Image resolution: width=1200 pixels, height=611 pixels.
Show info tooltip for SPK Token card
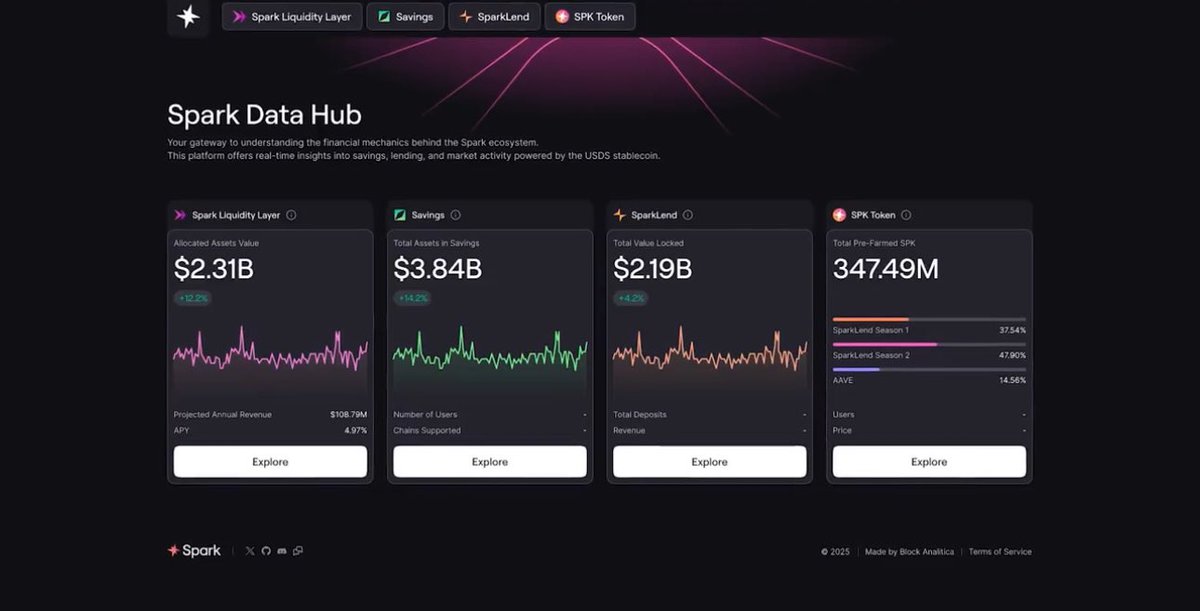click(x=906, y=215)
